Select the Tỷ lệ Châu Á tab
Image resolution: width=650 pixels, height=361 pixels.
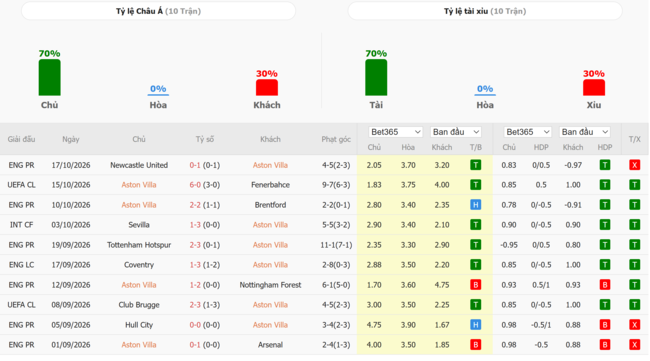(x=158, y=11)
